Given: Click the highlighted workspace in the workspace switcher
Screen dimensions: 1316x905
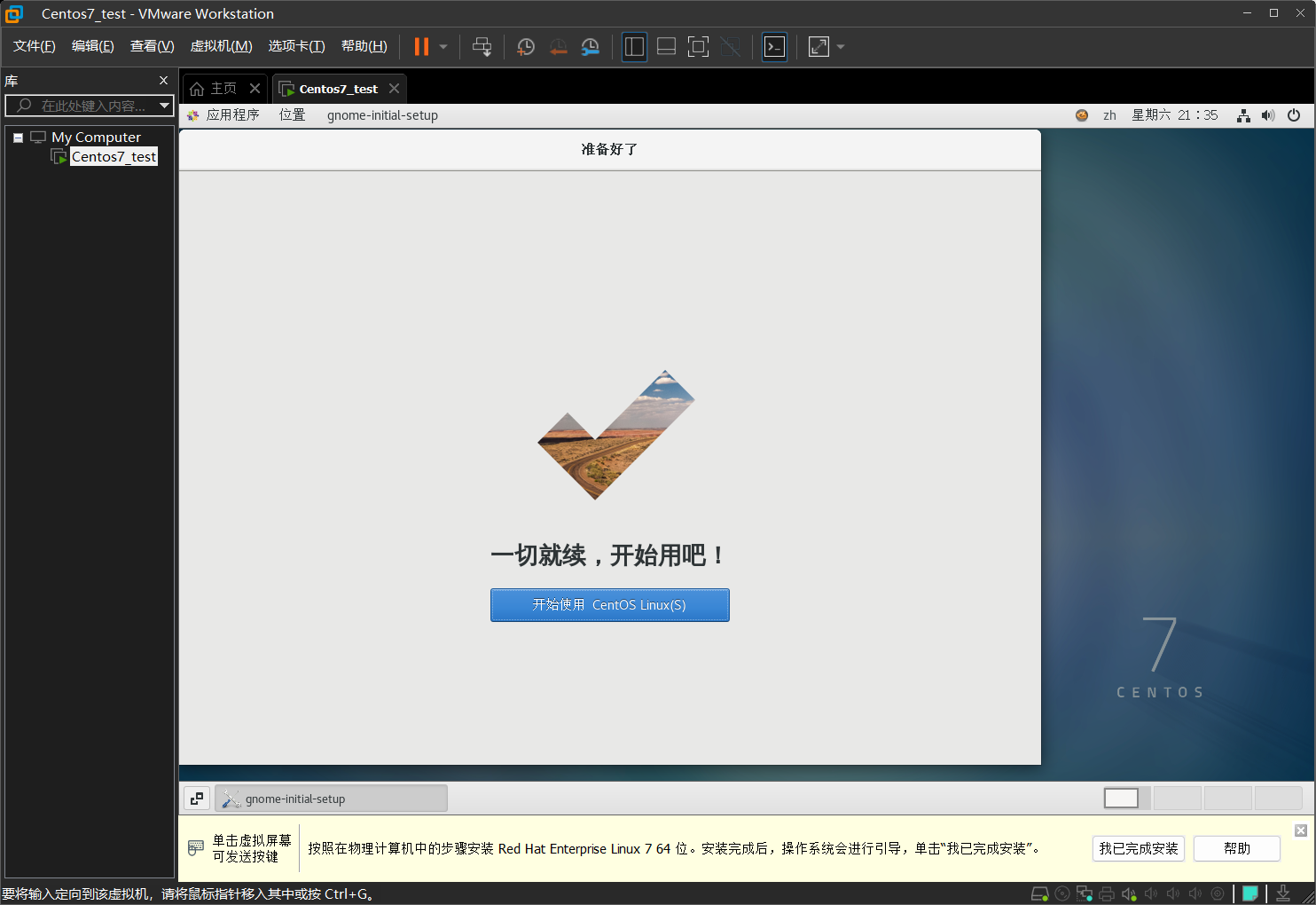Looking at the screenshot, I should [x=1121, y=799].
